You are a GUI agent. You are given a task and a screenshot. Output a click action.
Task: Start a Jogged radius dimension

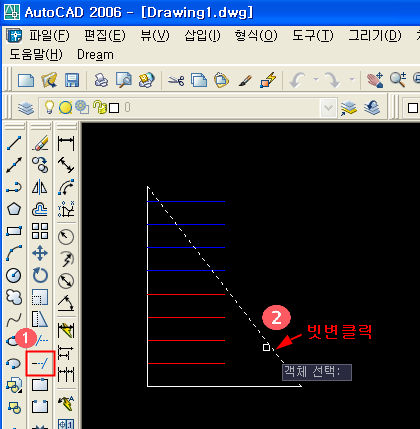[66, 259]
